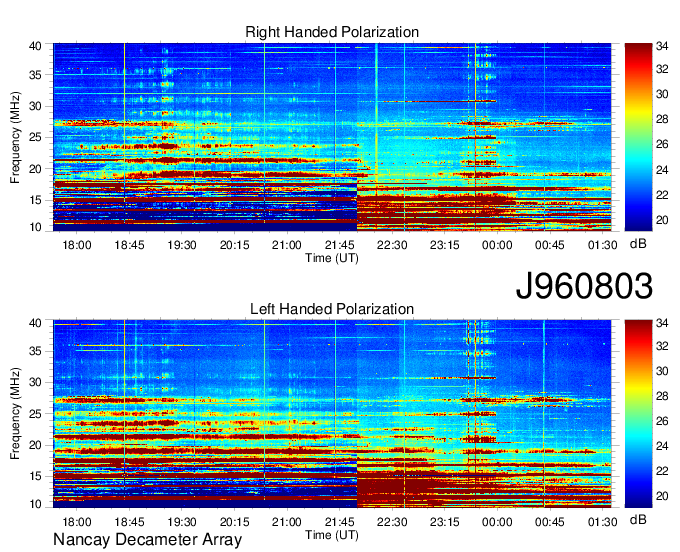Click the 21:00 time tick of Right Handed plot
The image size is (680, 552).
287,245
